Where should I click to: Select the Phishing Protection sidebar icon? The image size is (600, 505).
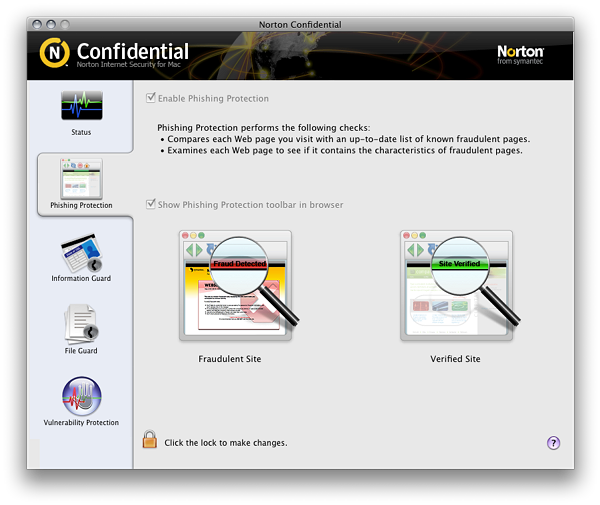(x=81, y=177)
